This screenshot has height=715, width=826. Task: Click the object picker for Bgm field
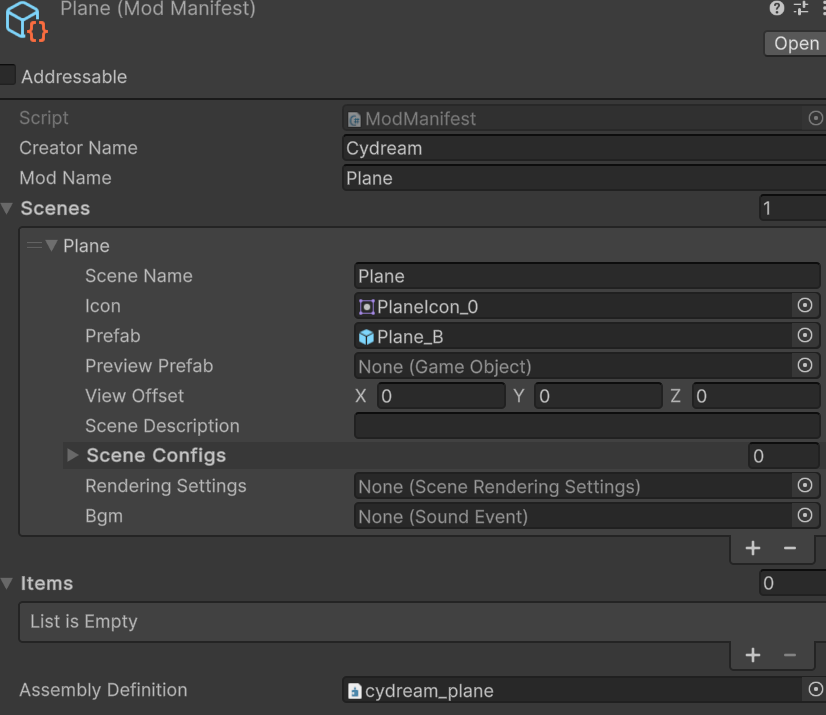coord(804,516)
